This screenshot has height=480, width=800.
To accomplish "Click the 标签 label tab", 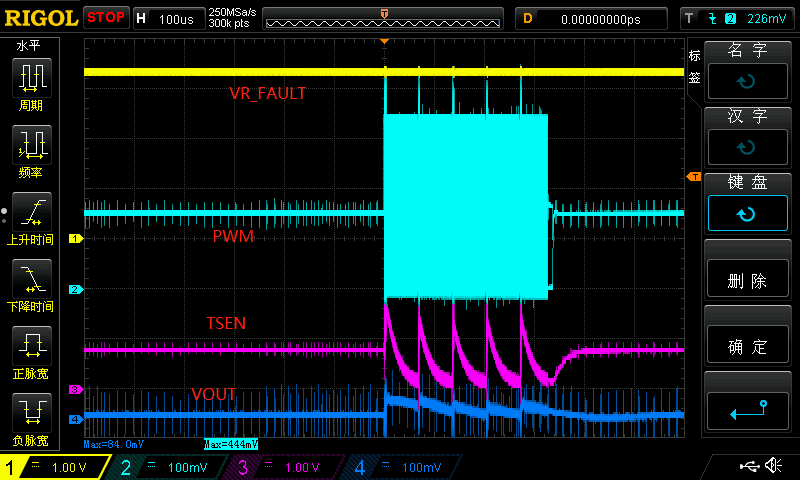I will 694,66.
